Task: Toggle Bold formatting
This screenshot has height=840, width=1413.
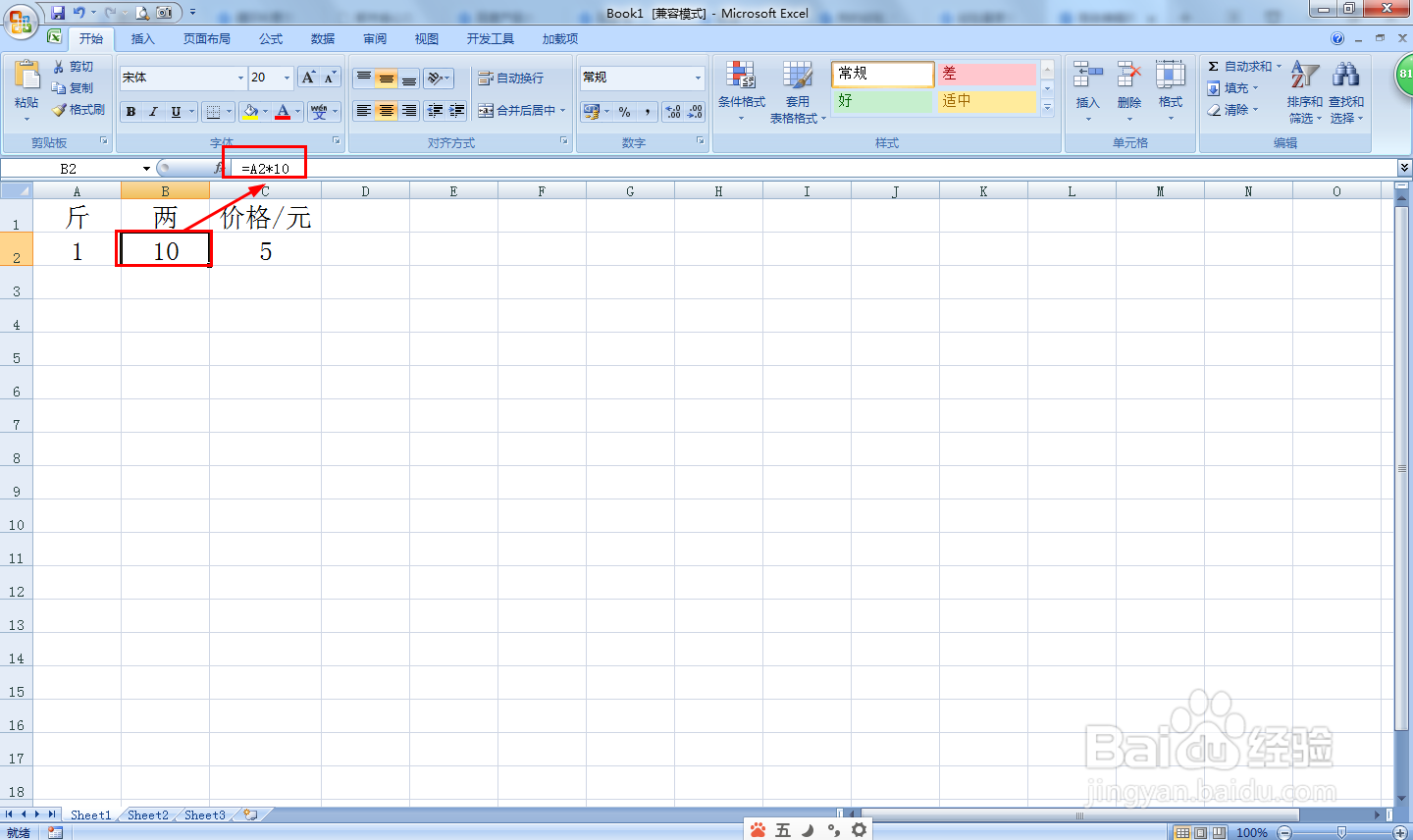Action: tap(131, 112)
